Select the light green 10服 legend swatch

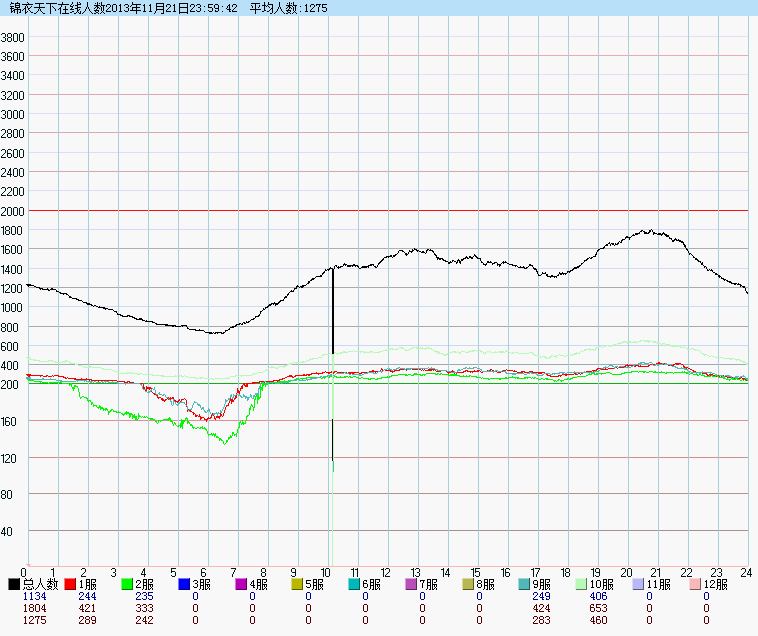583,584
